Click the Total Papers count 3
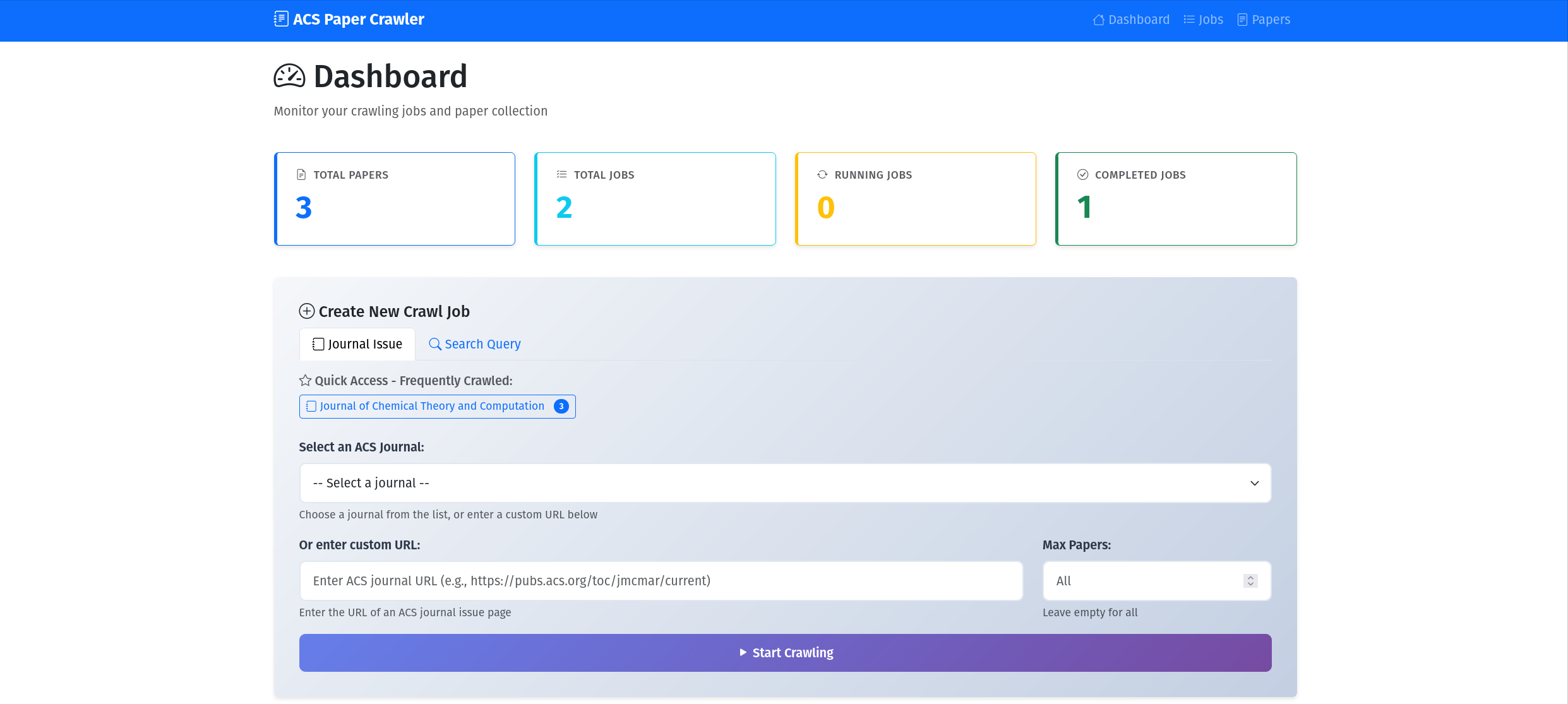1568x704 pixels. point(304,208)
